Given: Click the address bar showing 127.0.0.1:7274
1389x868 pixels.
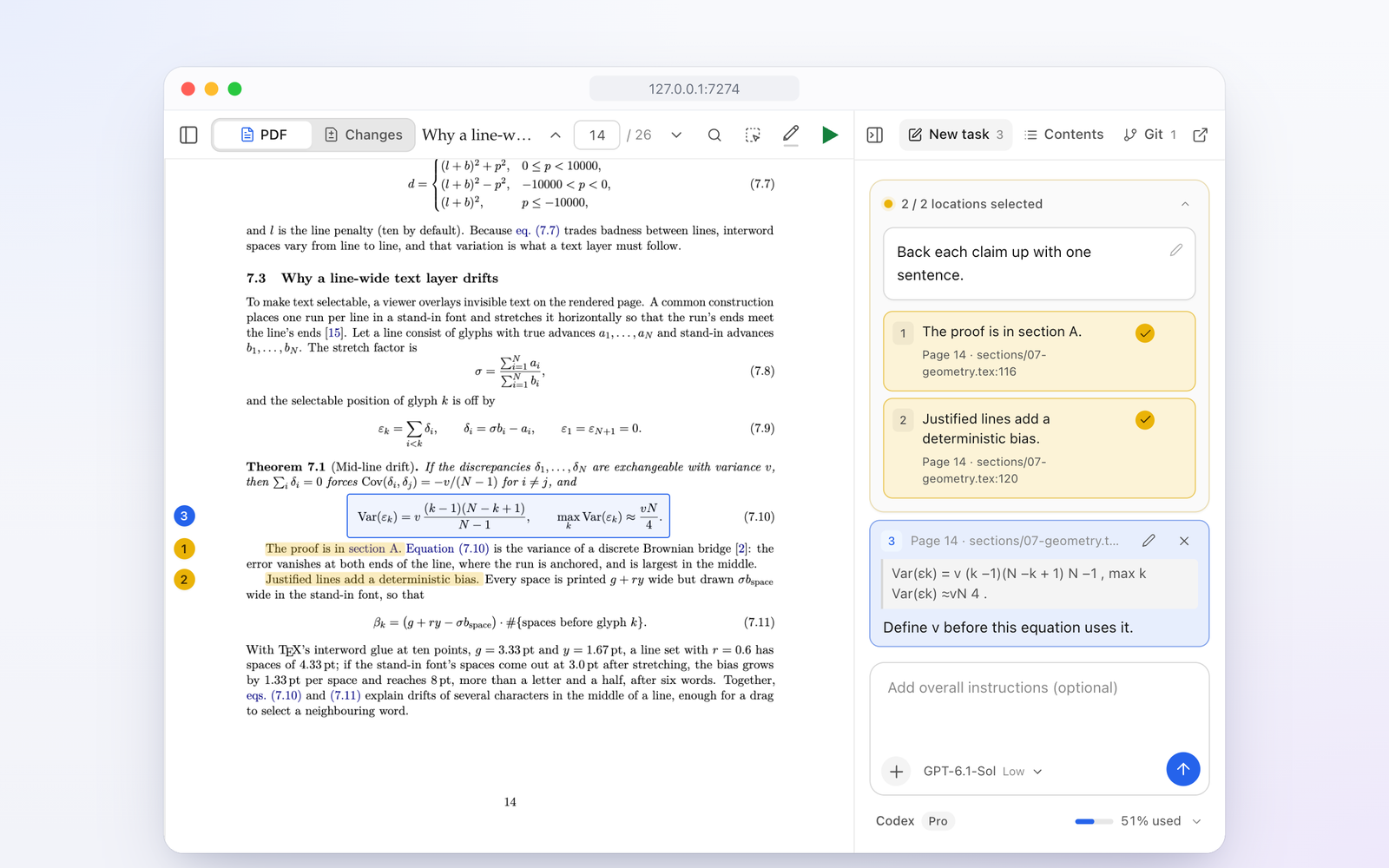Looking at the screenshot, I should point(694,89).
